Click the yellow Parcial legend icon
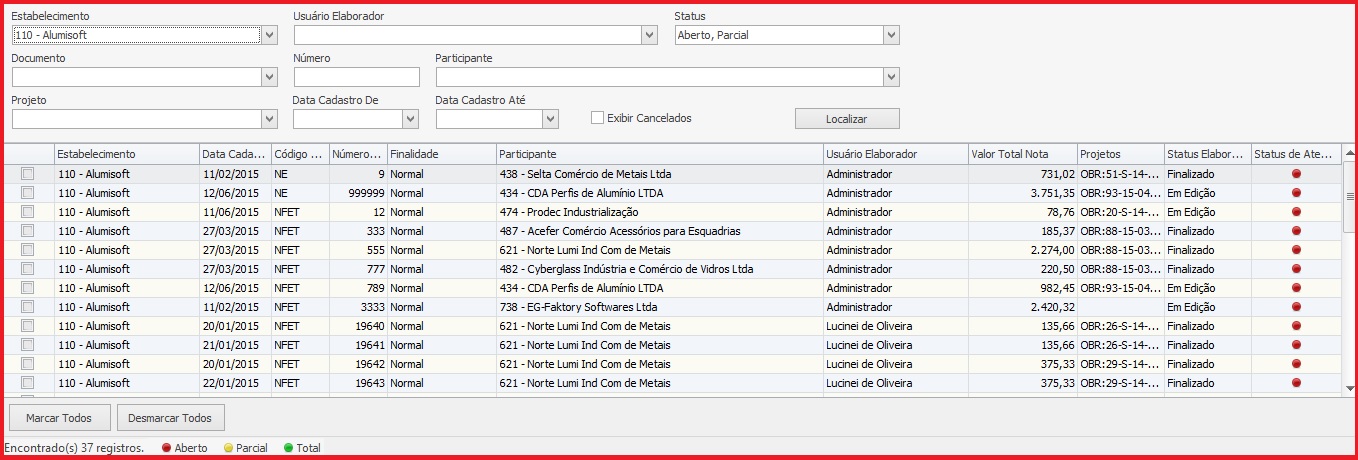Screen dimensions: 1358x460 pyautogui.click(x=228, y=448)
